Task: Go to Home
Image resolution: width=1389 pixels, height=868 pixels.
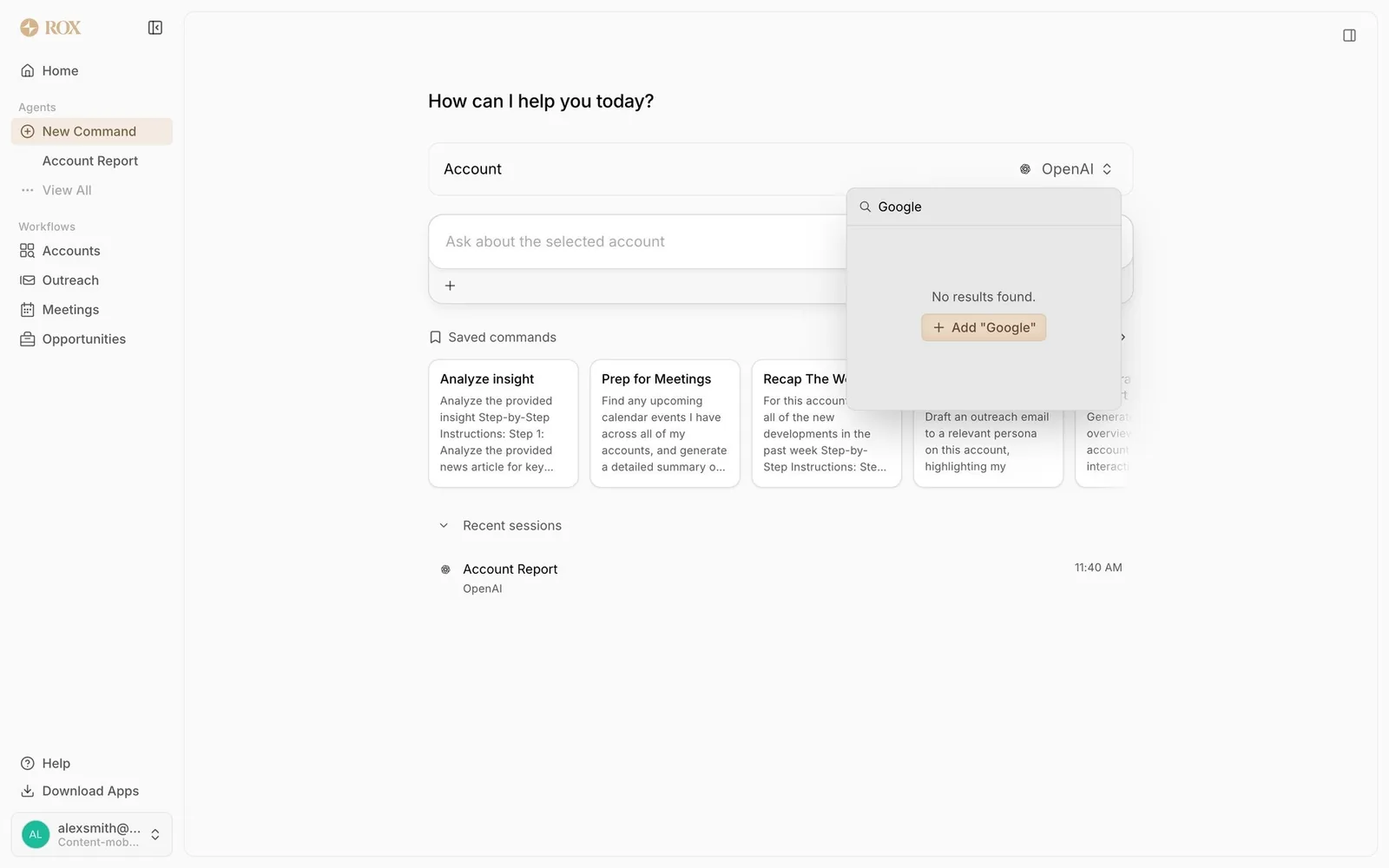Action: [x=92, y=71]
